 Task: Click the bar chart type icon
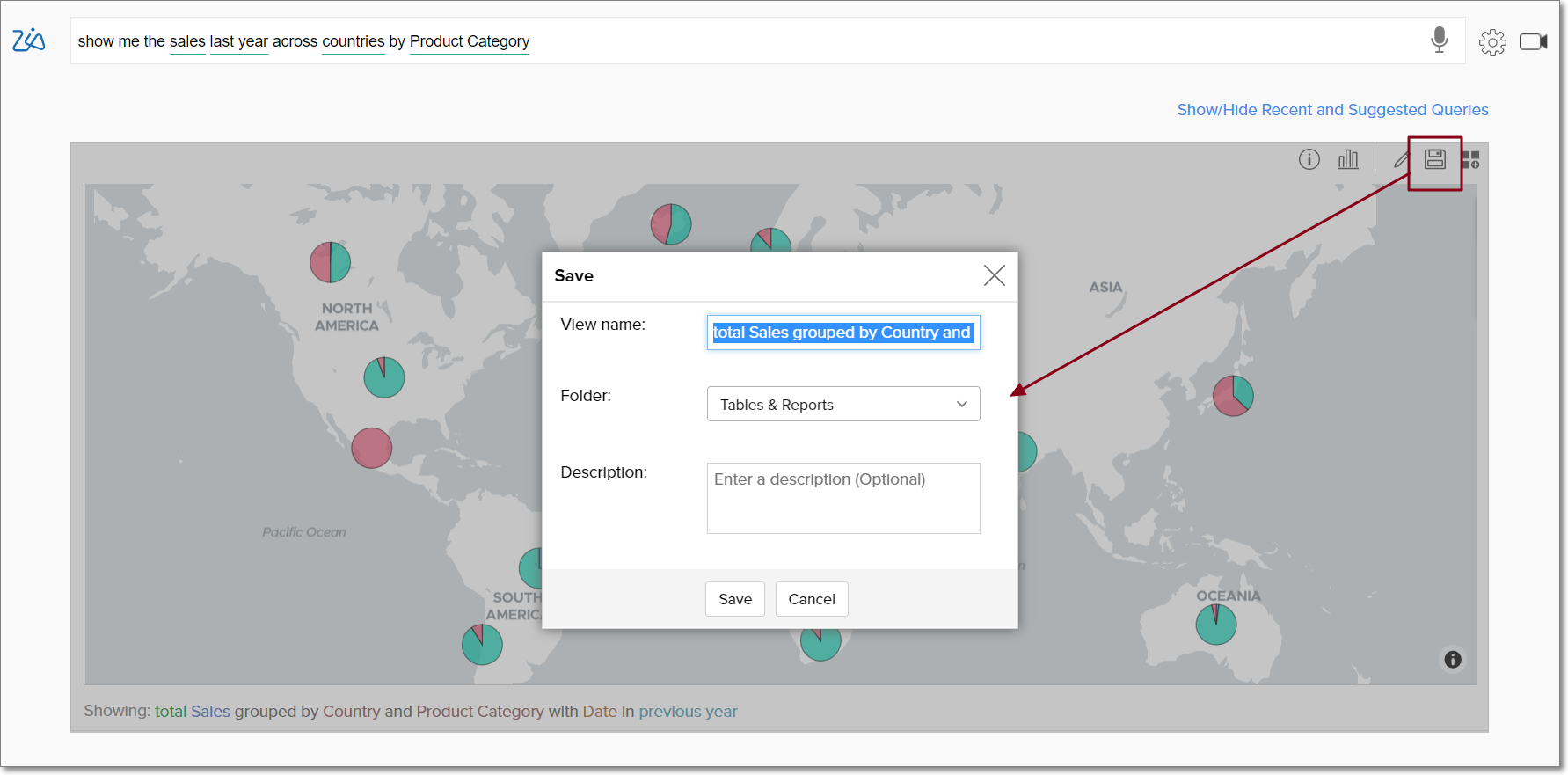pos(1347,159)
